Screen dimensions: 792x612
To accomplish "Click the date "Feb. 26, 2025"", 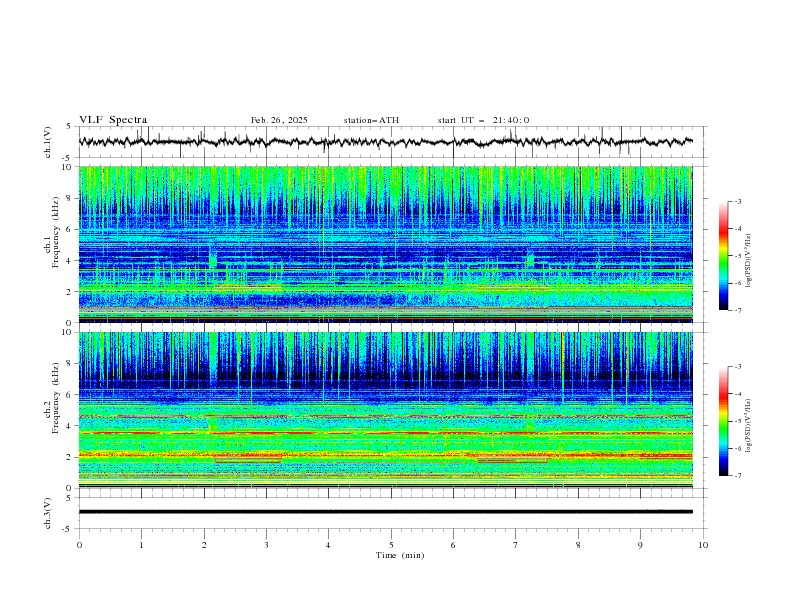I will 279,120.
